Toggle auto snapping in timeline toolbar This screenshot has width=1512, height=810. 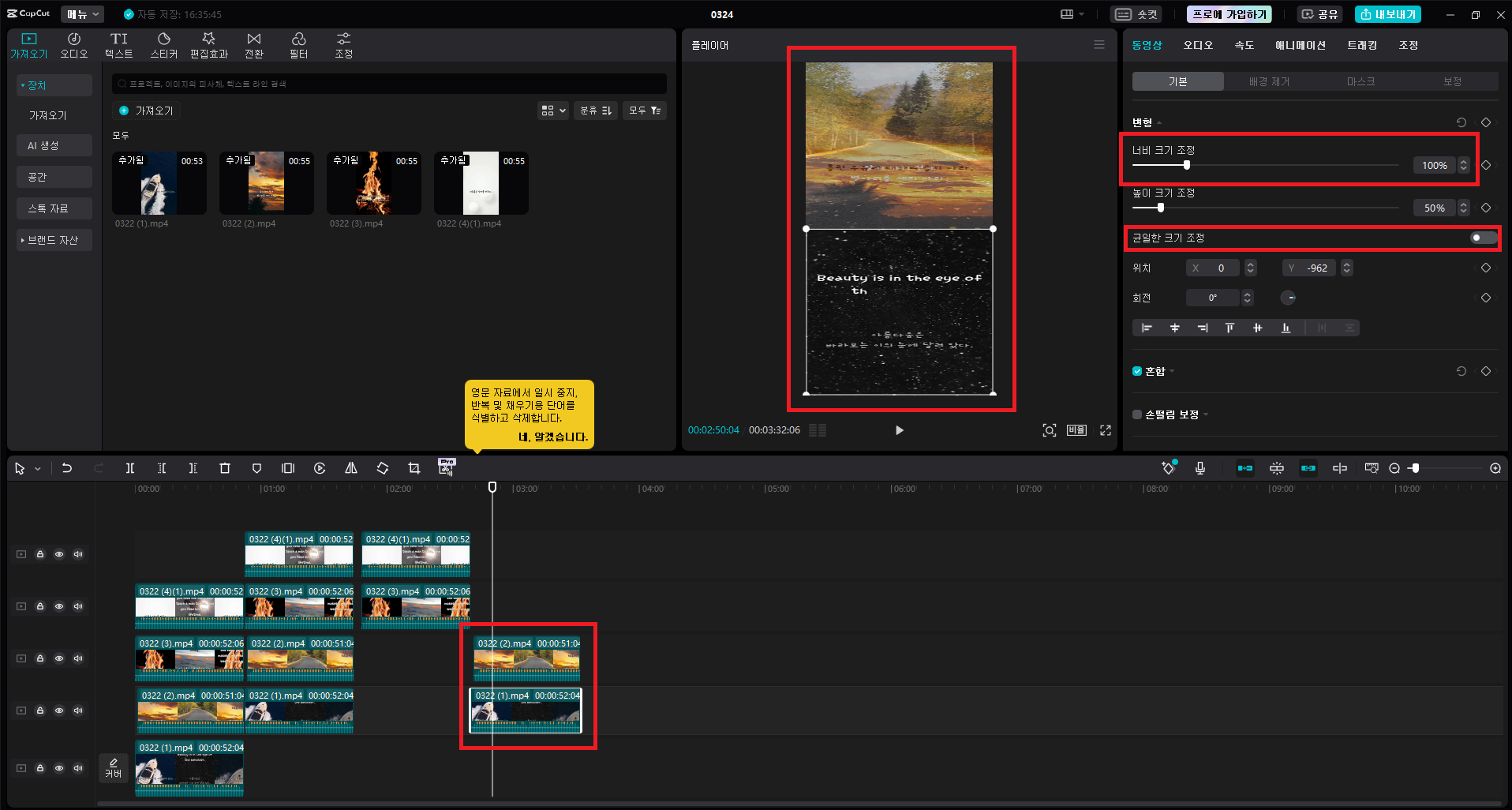pos(1277,468)
